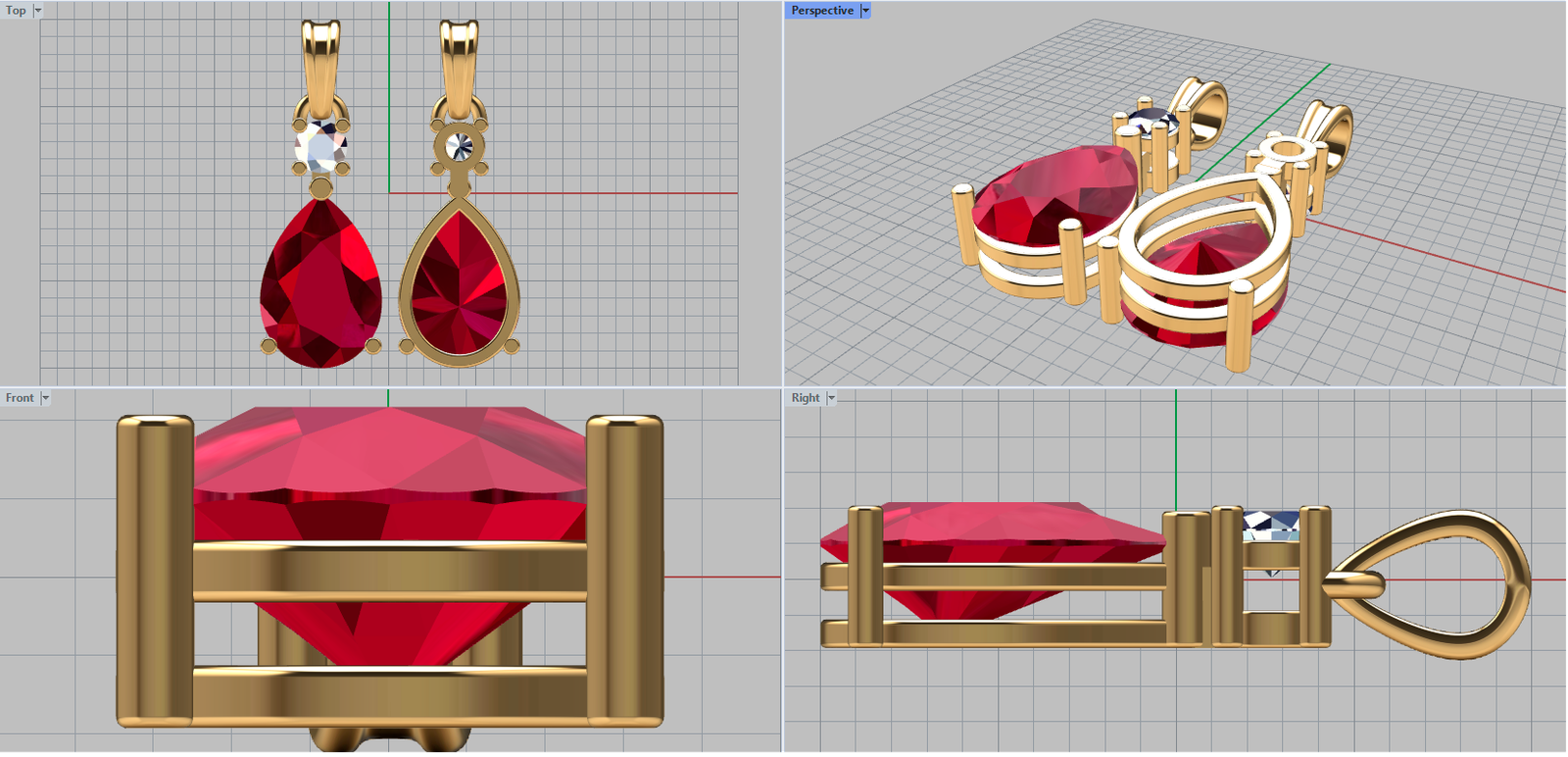Select the right pendant's gold bail in Top view
Image resolution: width=1568 pixels, height=757 pixels.
tap(459, 59)
